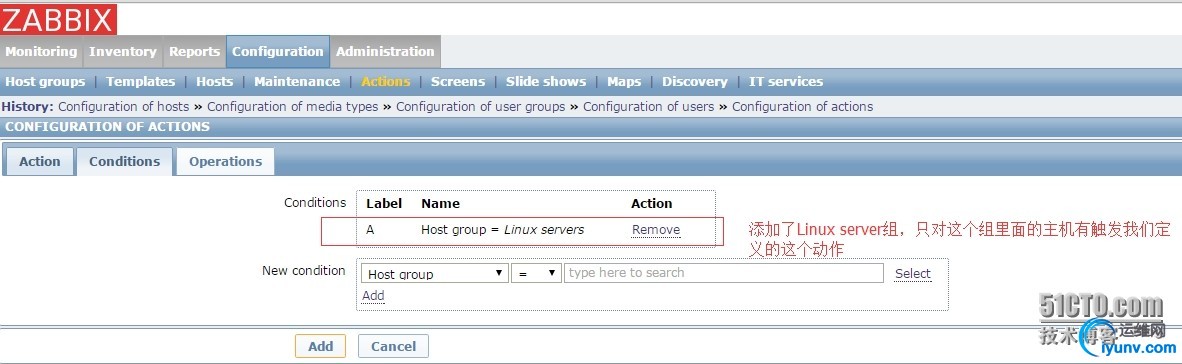Go to Actions submenu
This screenshot has width=1182, height=364.
point(385,81)
